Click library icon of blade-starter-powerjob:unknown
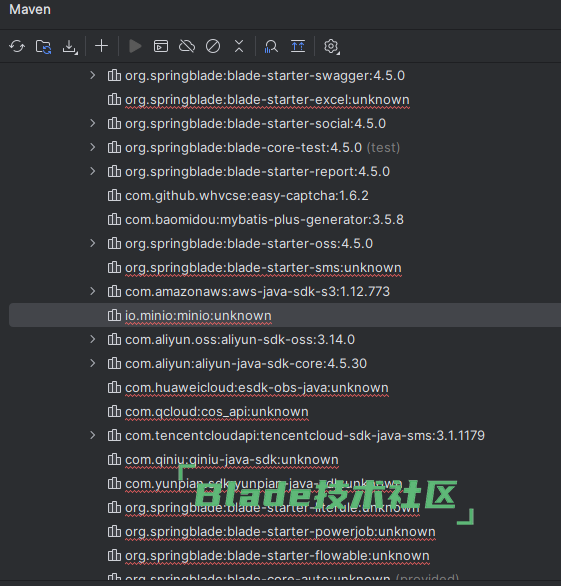This screenshot has width=561, height=586. 114,531
